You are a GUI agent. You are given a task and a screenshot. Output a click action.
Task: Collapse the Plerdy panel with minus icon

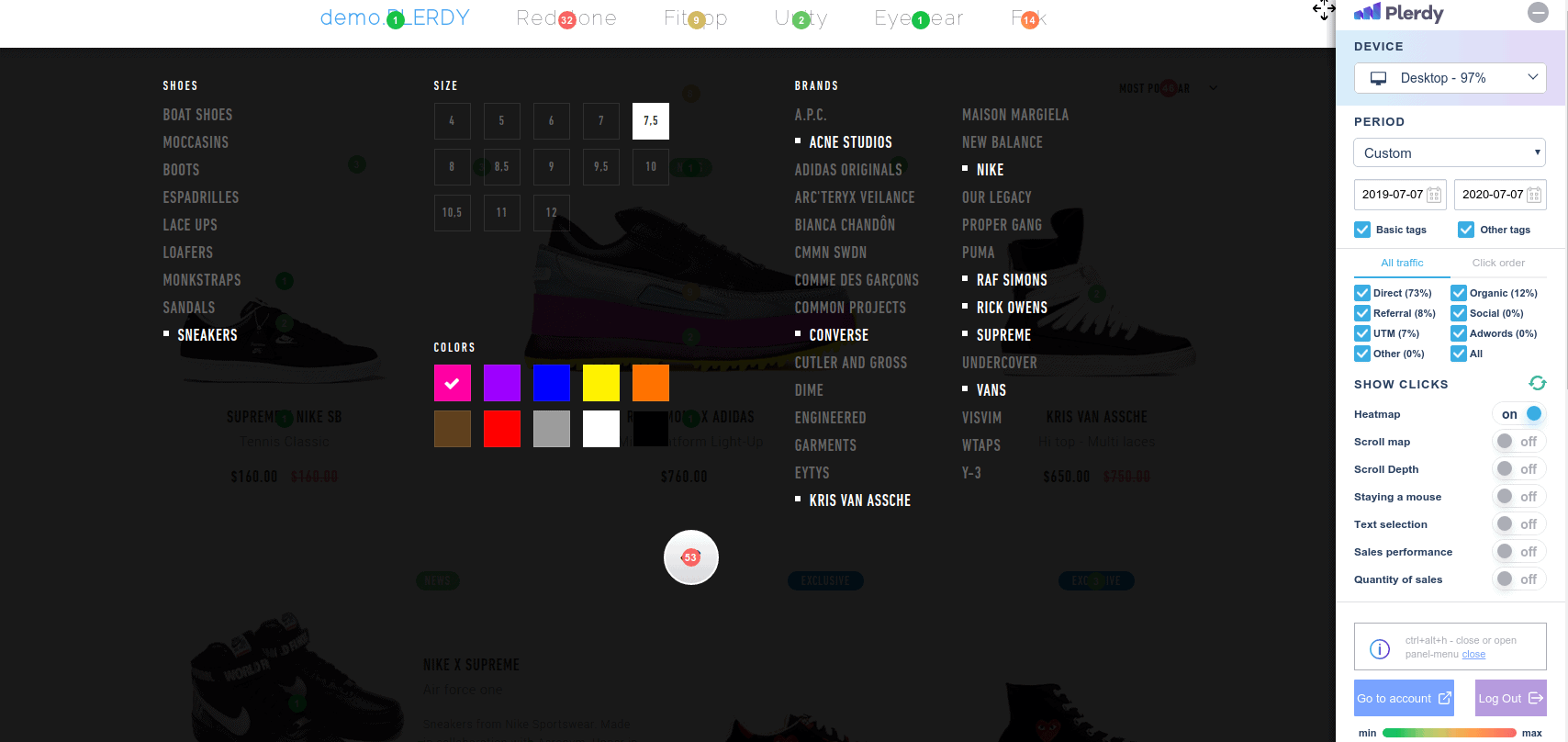[x=1538, y=12]
